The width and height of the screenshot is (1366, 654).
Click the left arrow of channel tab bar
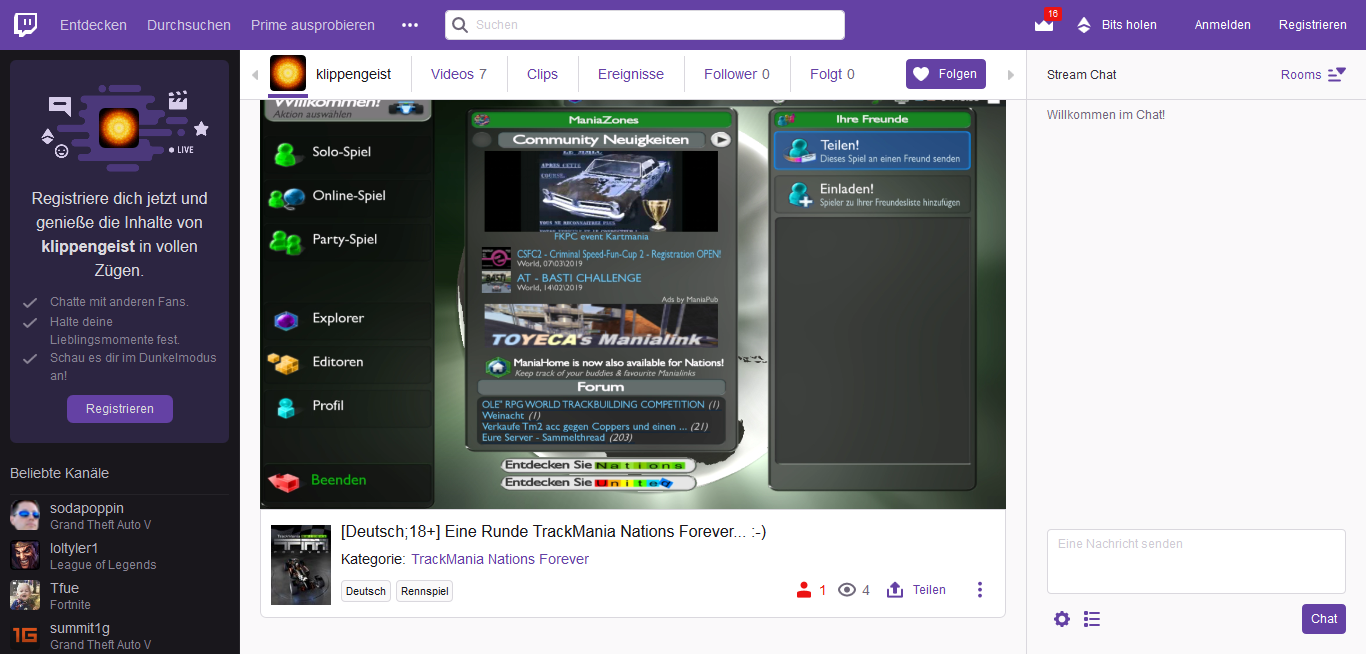click(x=255, y=75)
